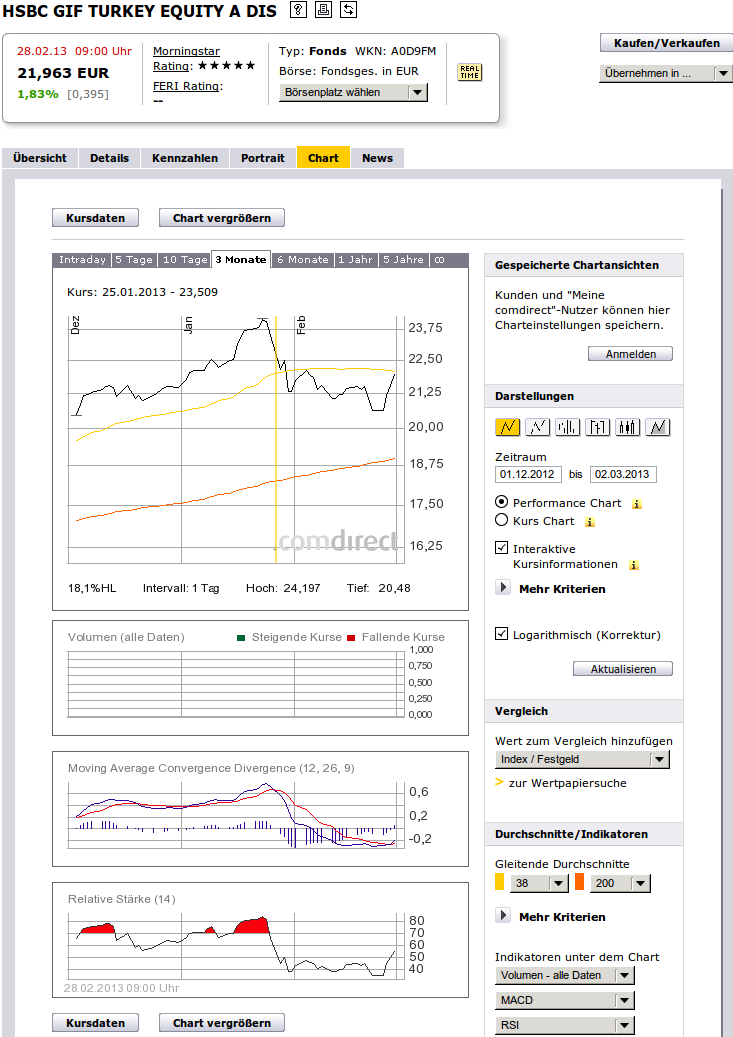Select the OHLC chart display icon

597,427
